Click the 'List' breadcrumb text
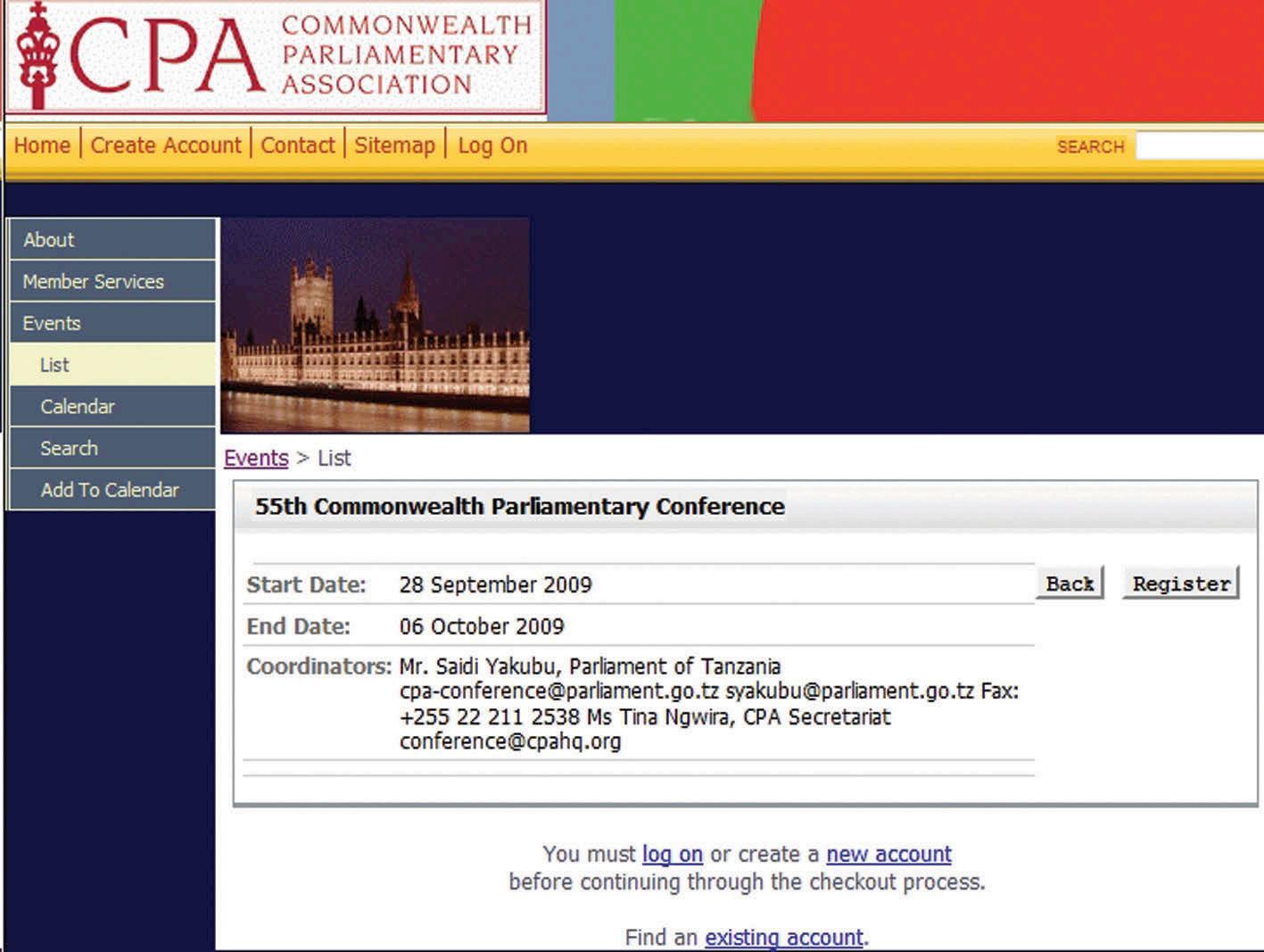Viewport: 1264px width, 952px height. [335, 458]
